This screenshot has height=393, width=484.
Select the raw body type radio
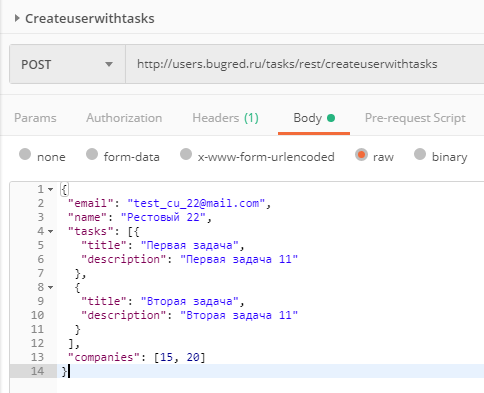click(x=361, y=154)
